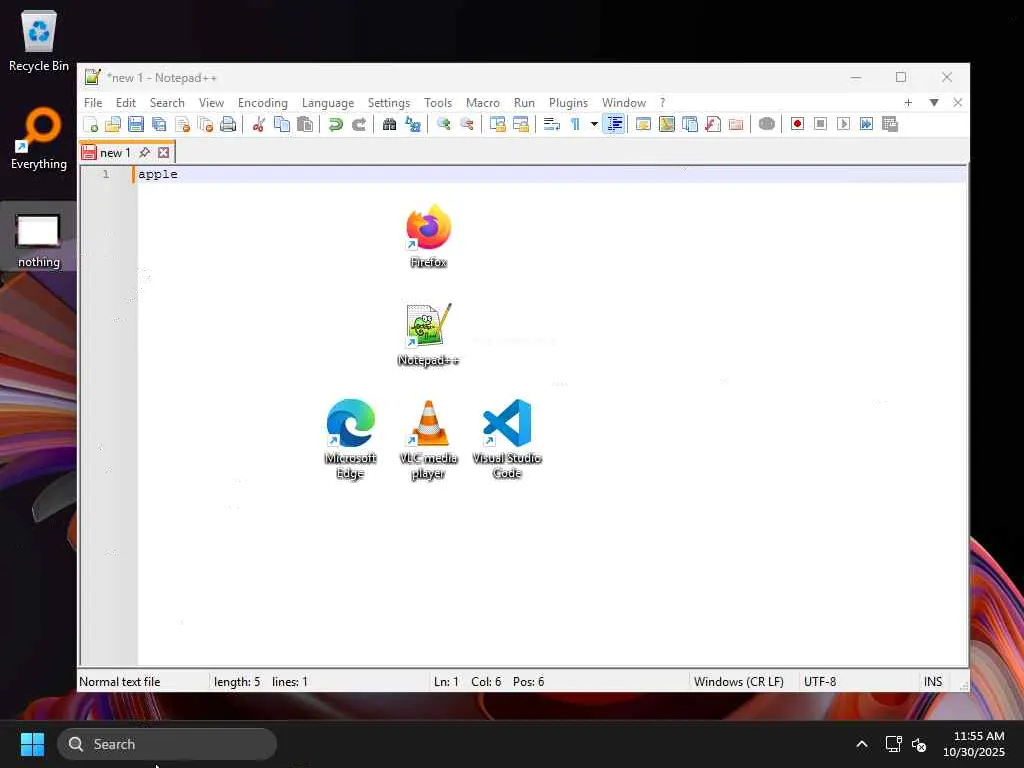The height and width of the screenshot is (768, 1024).
Task: Toggle the indent guide button
Action: click(615, 124)
